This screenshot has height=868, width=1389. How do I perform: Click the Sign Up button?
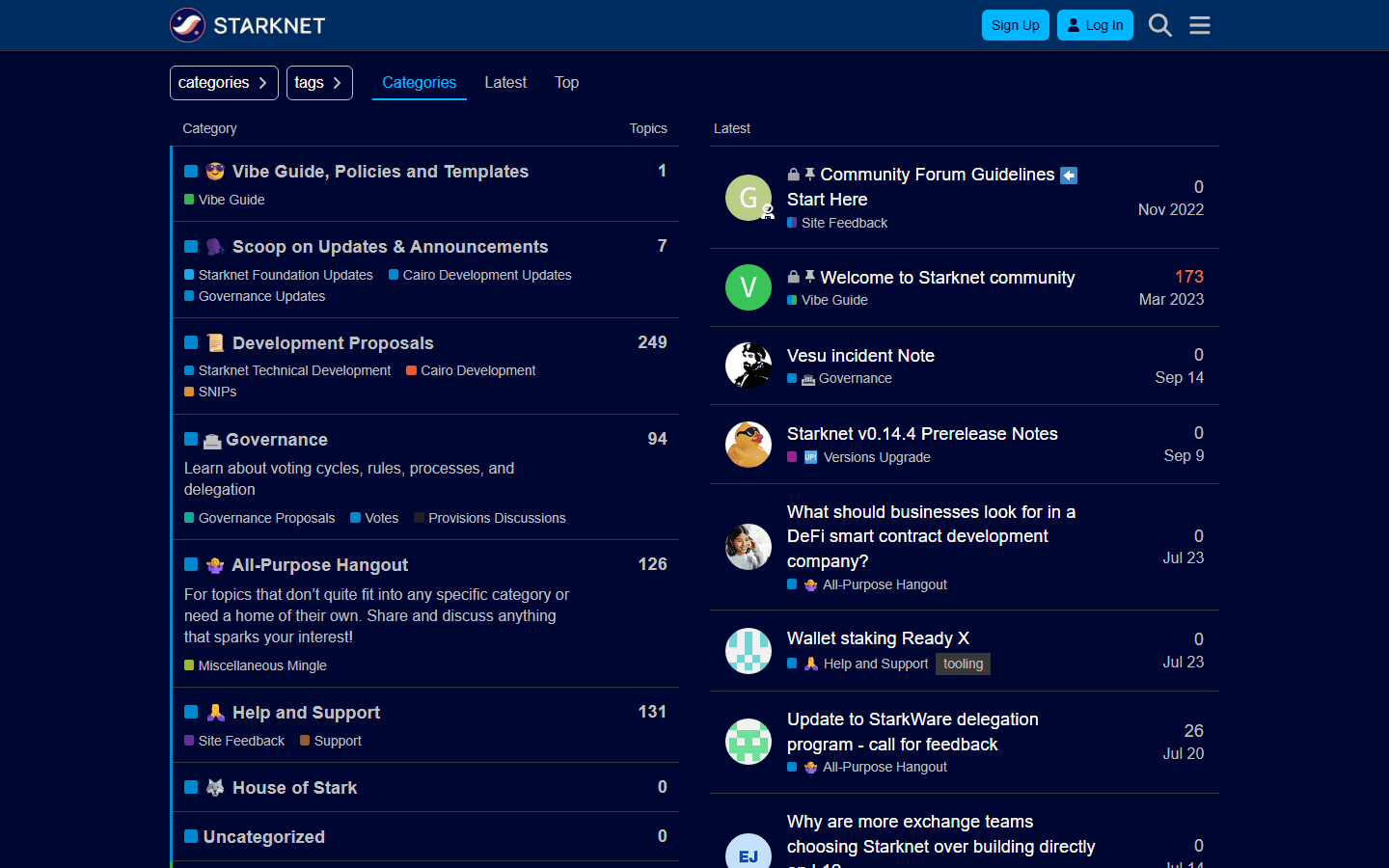tap(1016, 25)
